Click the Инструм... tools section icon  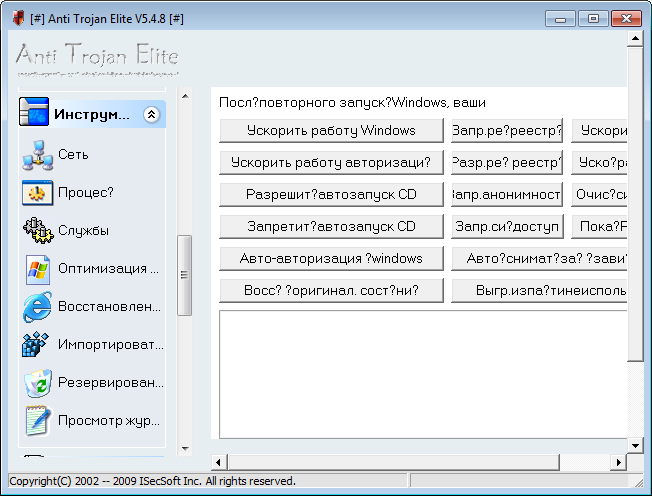tap(34, 112)
